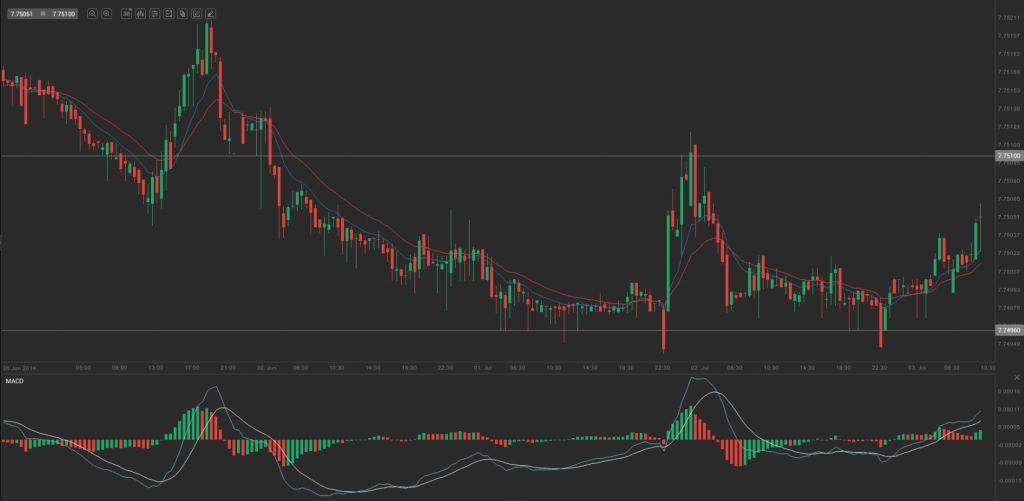
Task: Click the copy documents icon in the toolbar
Action: 183,14
